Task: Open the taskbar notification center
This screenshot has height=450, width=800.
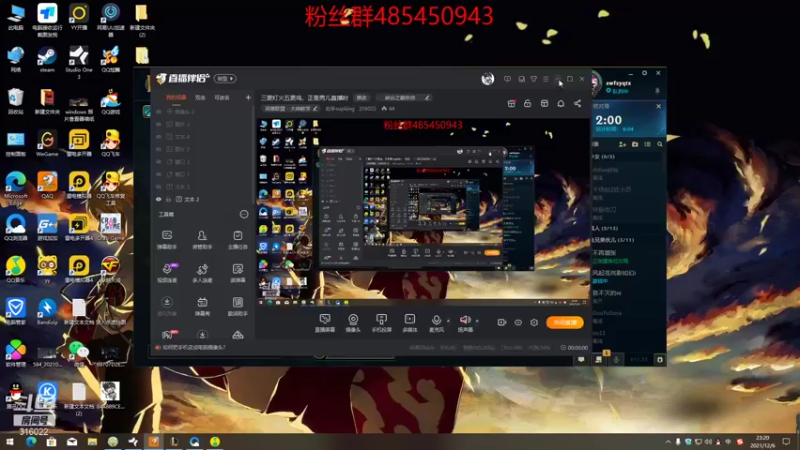Action: (786, 441)
